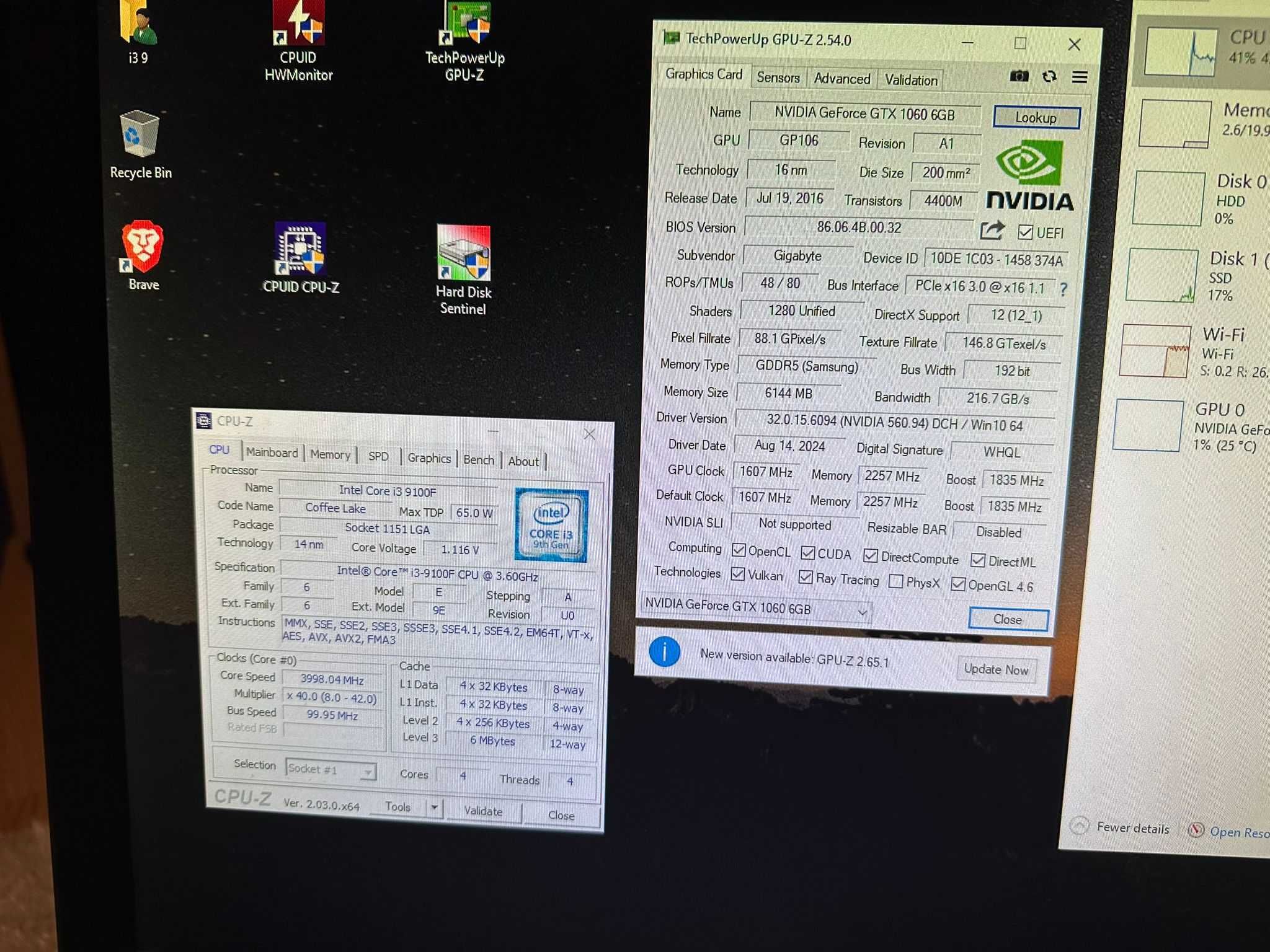This screenshot has height=952, width=1270.
Task: Launch Brave browser shortcut
Action: point(143,255)
